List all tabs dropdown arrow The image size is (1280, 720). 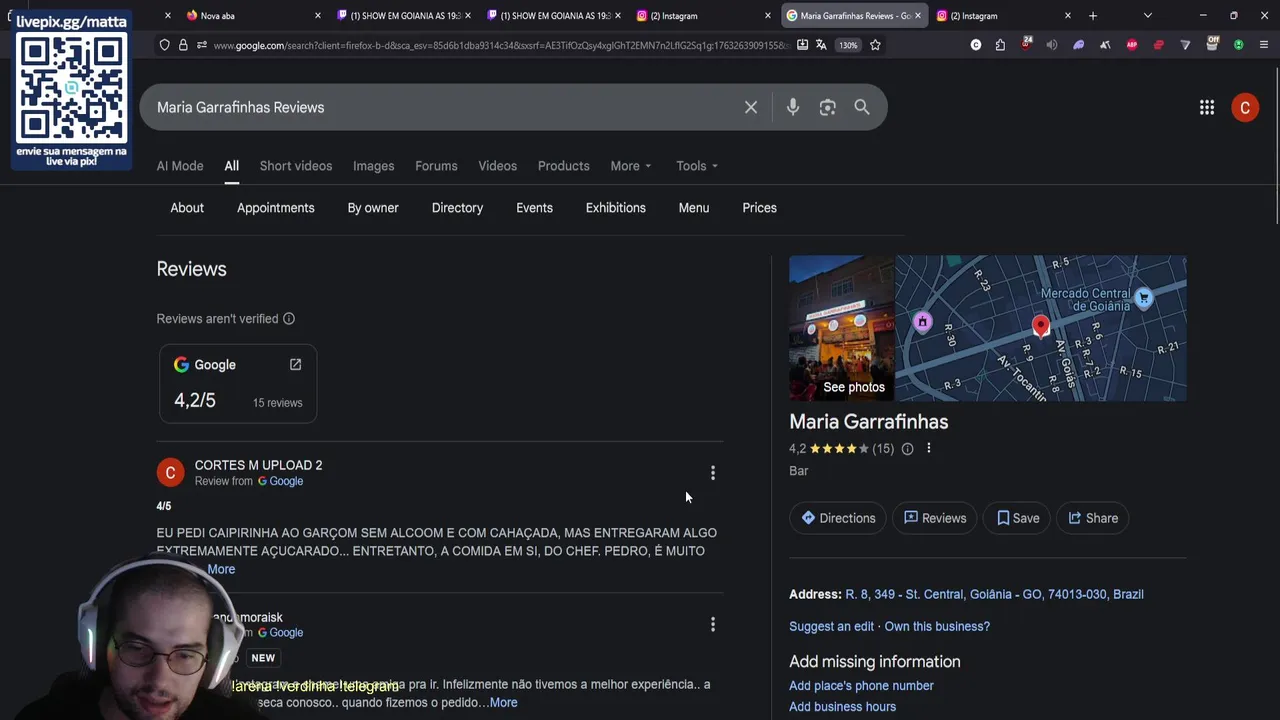[1148, 16]
